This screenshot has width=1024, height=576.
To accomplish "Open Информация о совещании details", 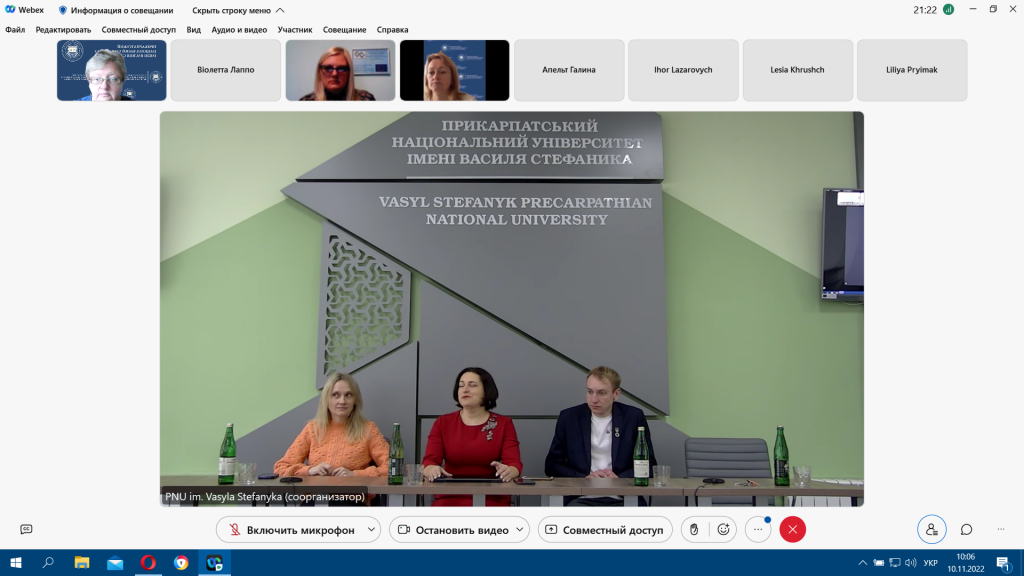I will pyautogui.click(x=115, y=10).
